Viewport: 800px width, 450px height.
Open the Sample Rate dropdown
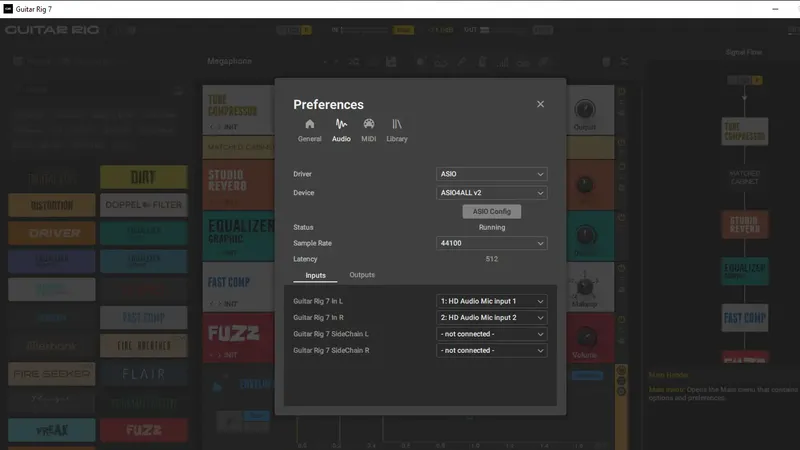pyautogui.click(x=491, y=243)
